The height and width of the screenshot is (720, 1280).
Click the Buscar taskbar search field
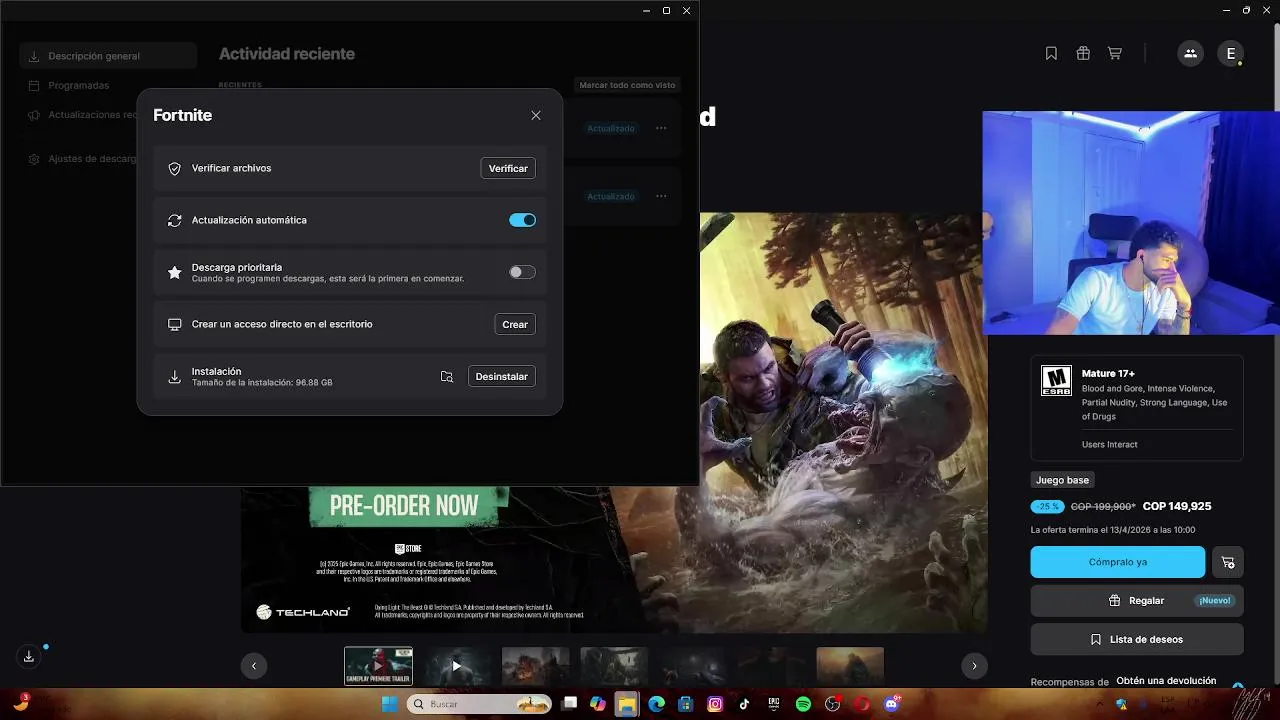click(x=480, y=704)
